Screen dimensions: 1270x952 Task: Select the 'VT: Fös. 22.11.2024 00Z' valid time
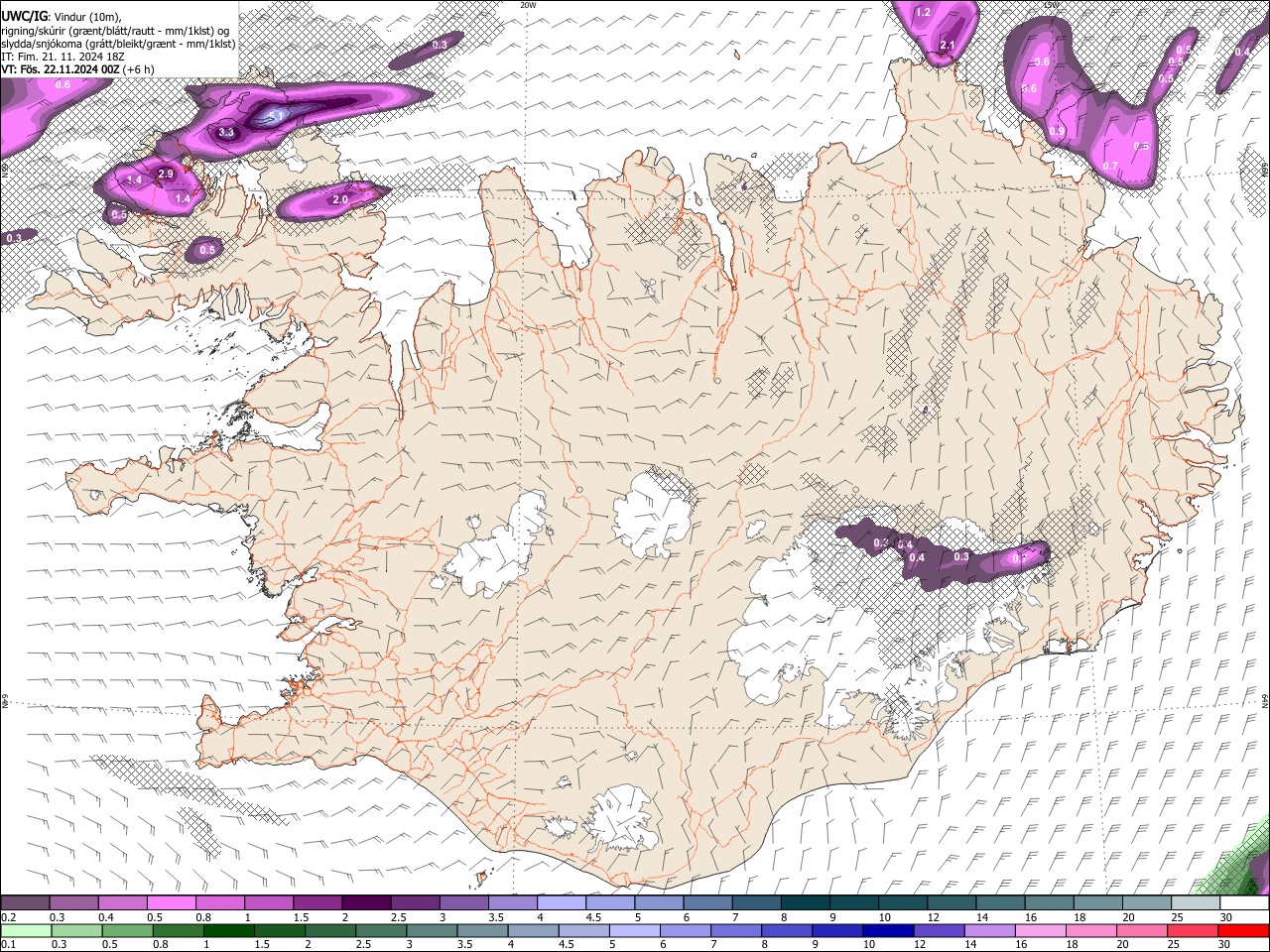click(61, 69)
